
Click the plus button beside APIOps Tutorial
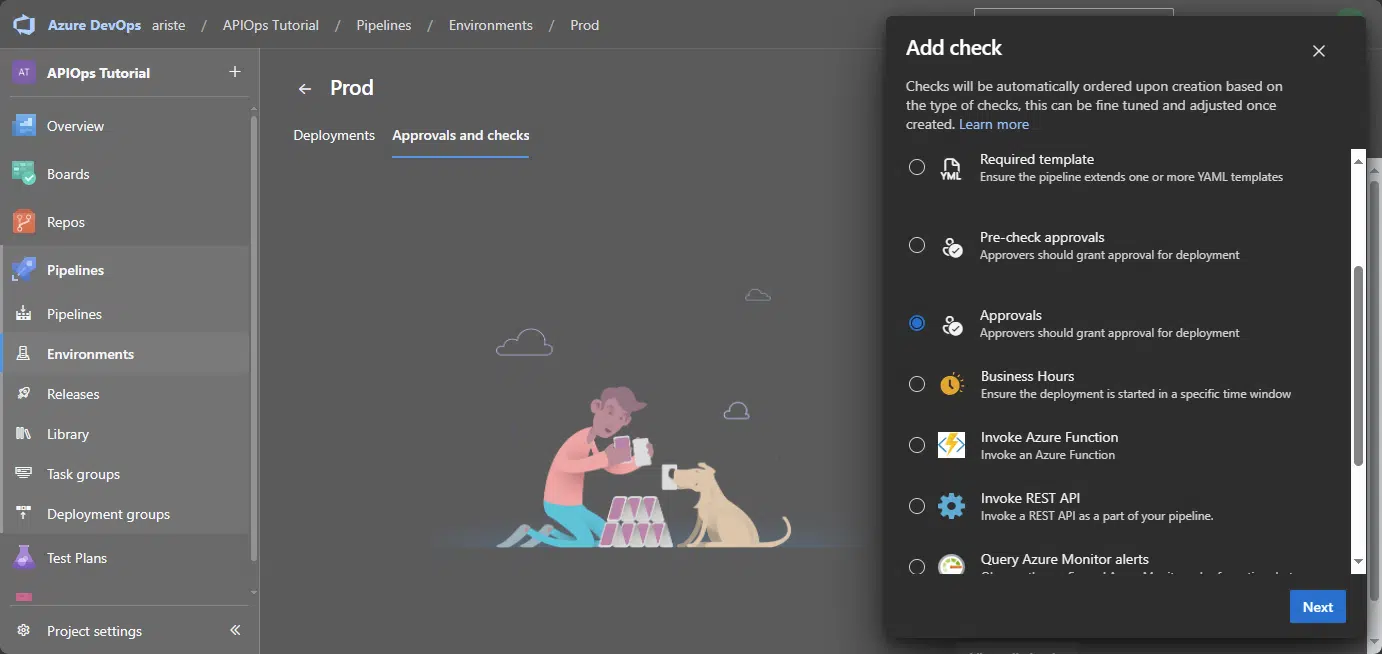coord(235,72)
